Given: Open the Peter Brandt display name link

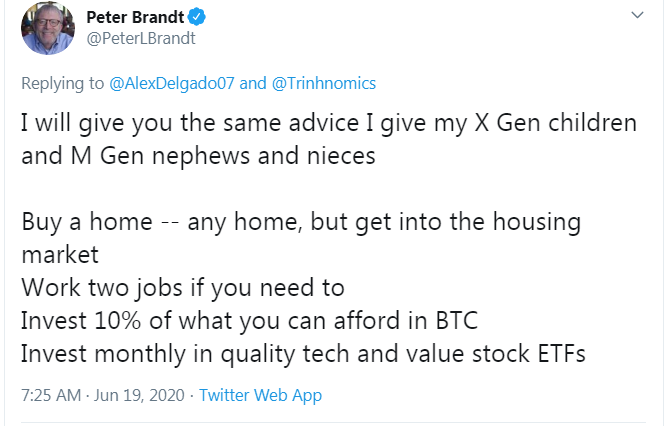Looking at the screenshot, I should pyautogui.click(x=137, y=18).
